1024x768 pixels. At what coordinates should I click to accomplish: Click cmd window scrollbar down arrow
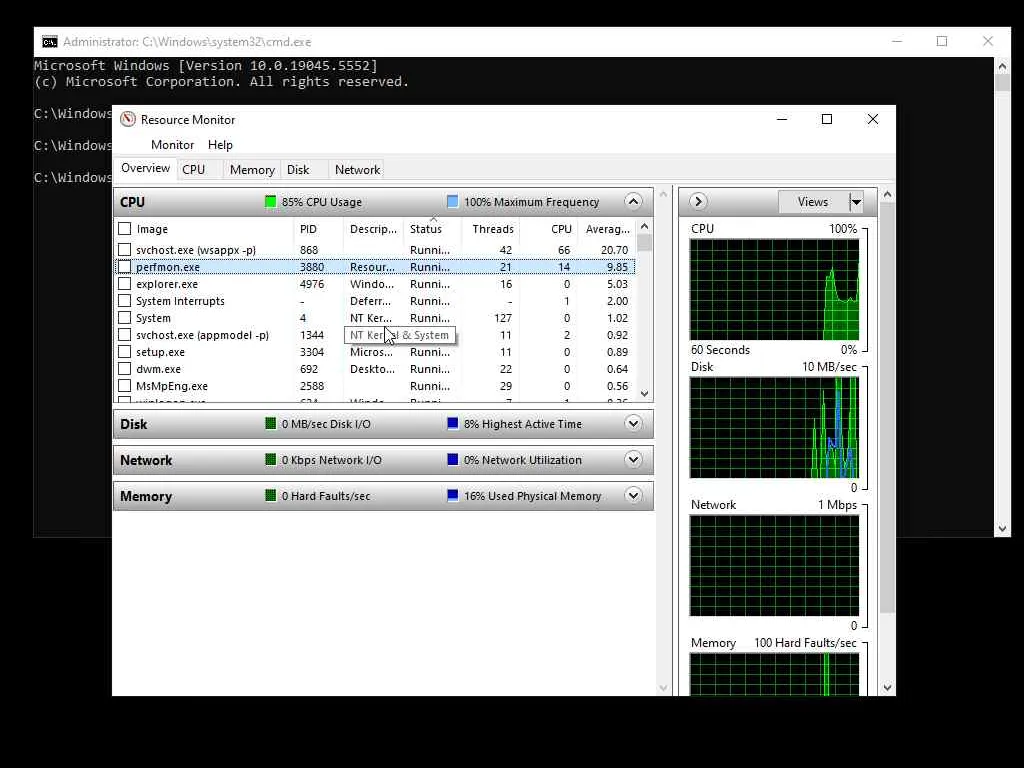(x=1002, y=529)
